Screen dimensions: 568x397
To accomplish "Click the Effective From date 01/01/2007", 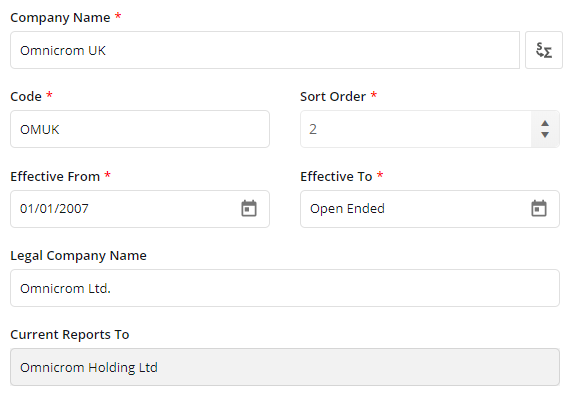I will click(54, 209).
